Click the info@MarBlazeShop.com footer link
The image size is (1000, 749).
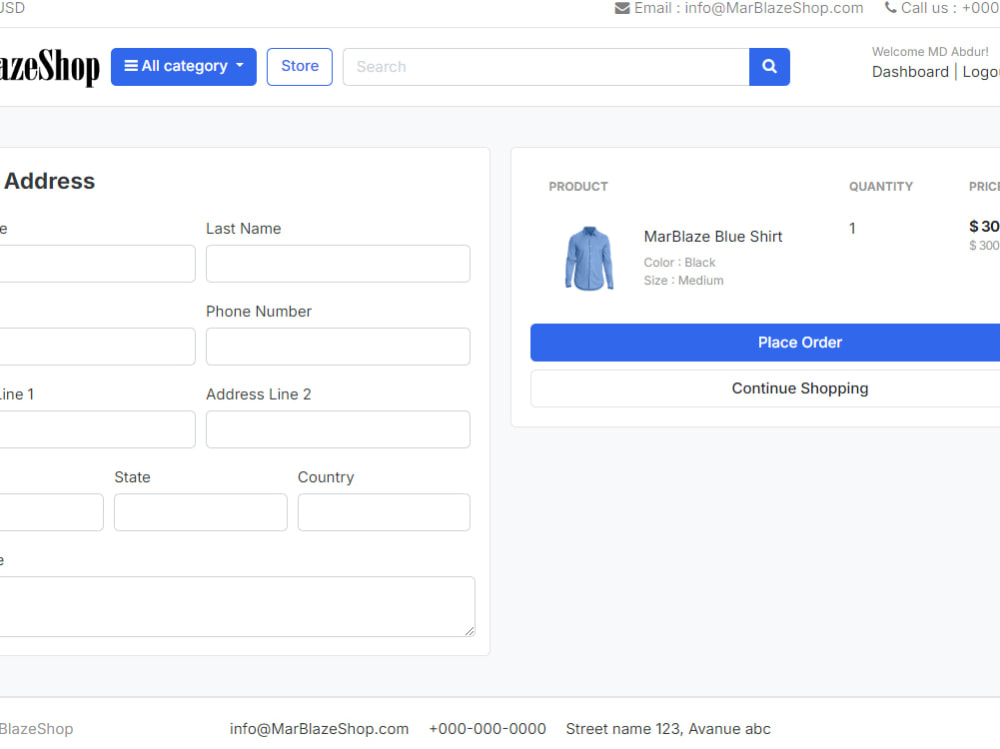click(x=319, y=728)
